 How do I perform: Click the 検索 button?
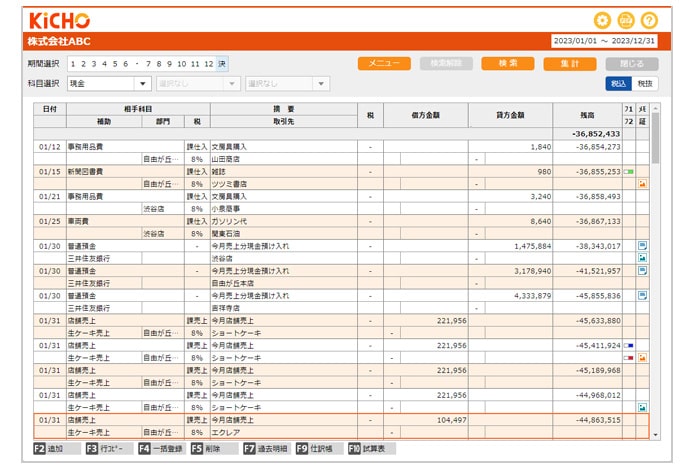tap(507, 63)
